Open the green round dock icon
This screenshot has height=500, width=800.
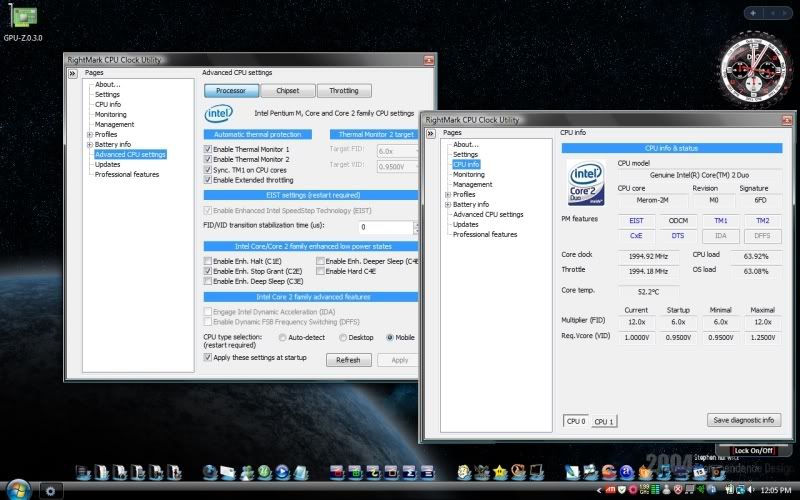click(x=264, y=472)
